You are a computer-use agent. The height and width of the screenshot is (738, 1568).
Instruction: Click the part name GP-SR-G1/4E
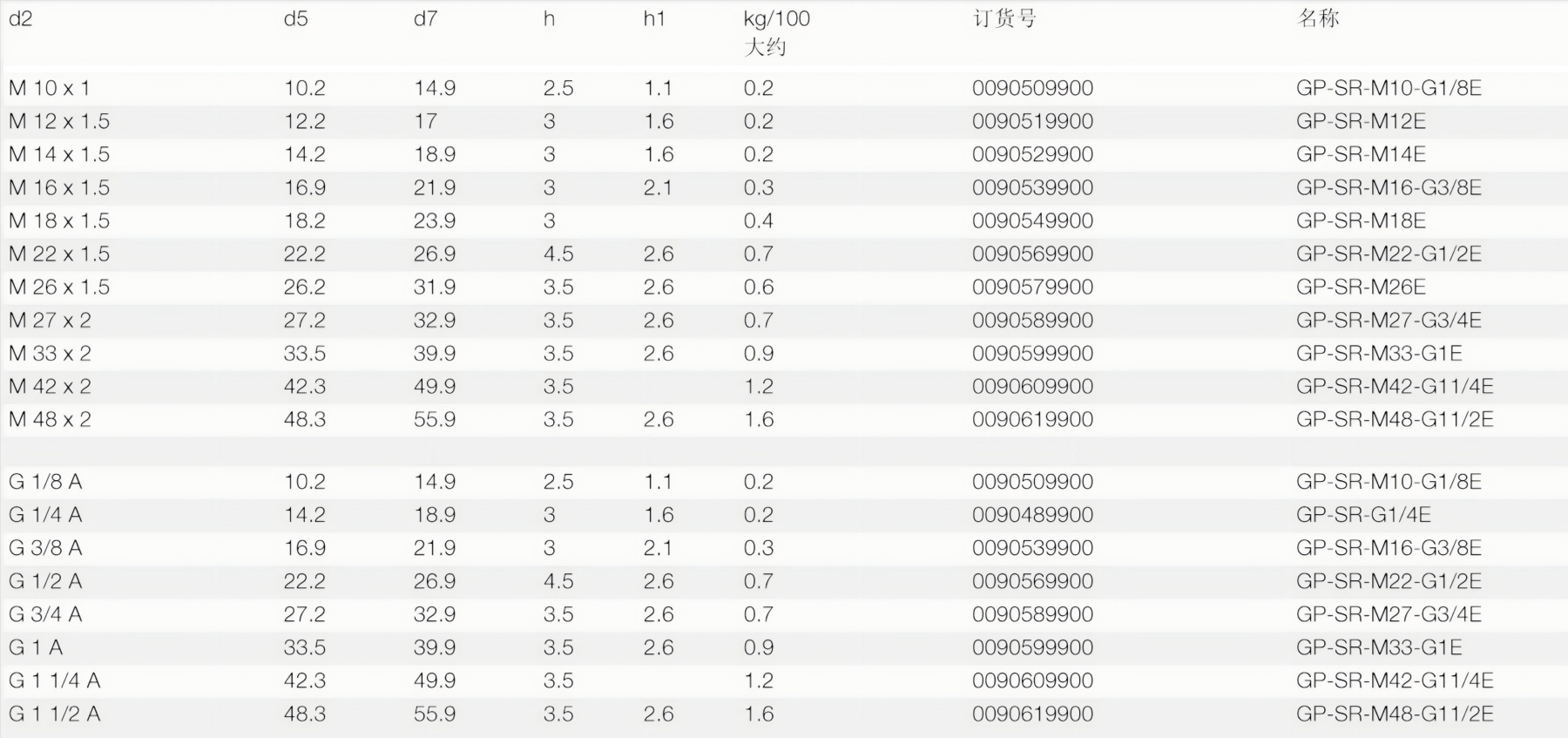[1363, 515]
